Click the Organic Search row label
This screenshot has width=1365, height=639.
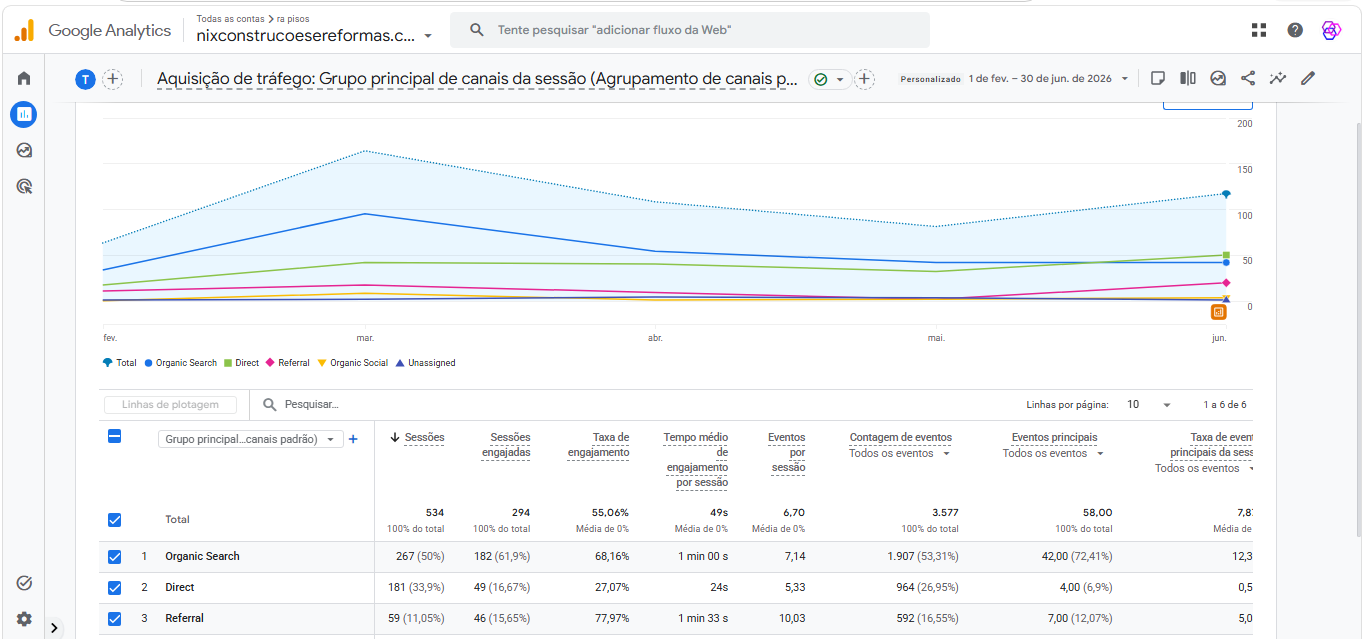tap(202, 556)
